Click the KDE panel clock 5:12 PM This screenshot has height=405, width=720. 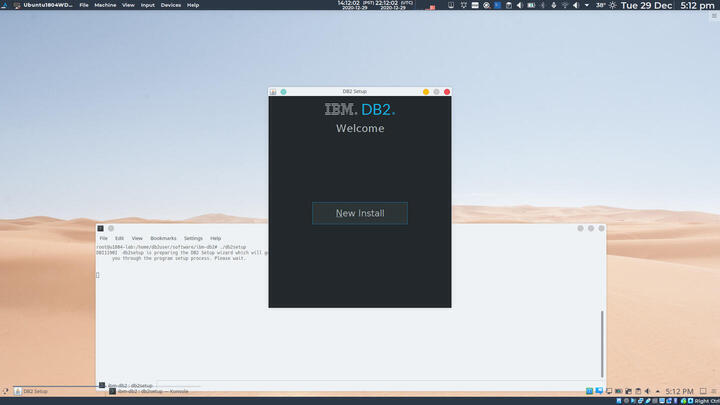click(679, 391)
